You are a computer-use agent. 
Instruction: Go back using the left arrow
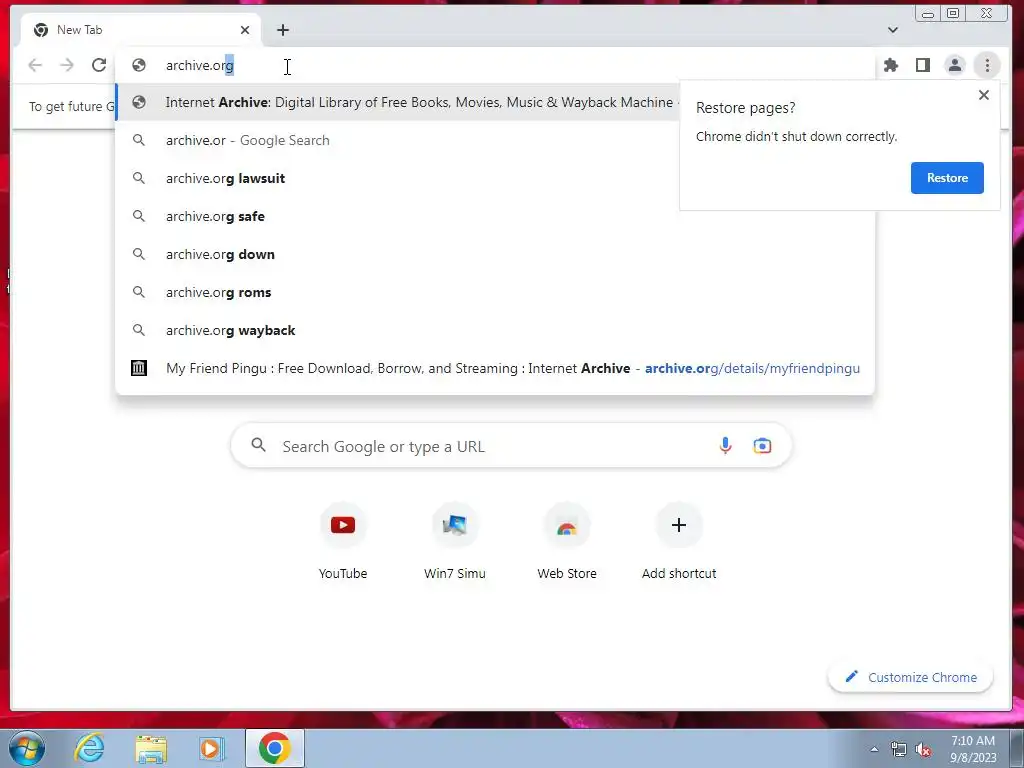35,65
